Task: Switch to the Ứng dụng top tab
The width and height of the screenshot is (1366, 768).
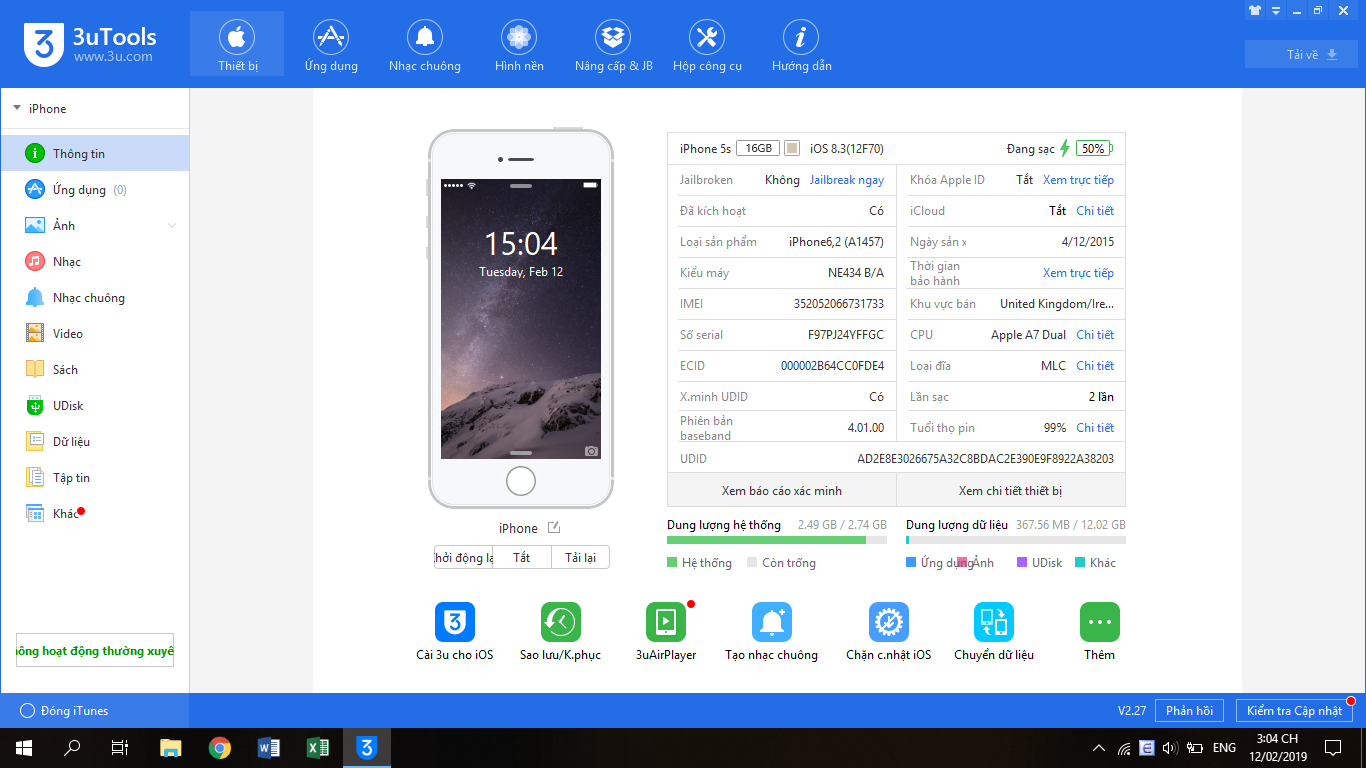Action: [331, 46]
